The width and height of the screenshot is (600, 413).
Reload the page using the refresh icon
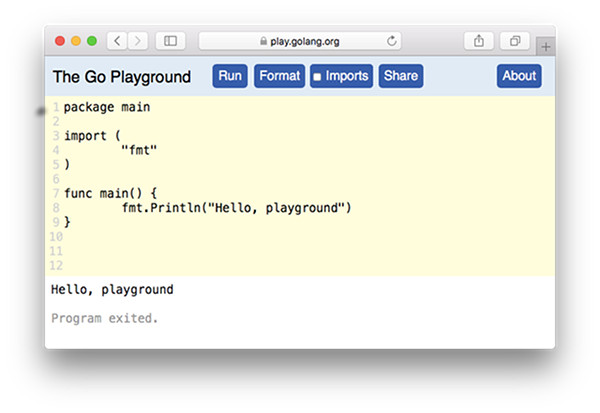coord(391,41)
